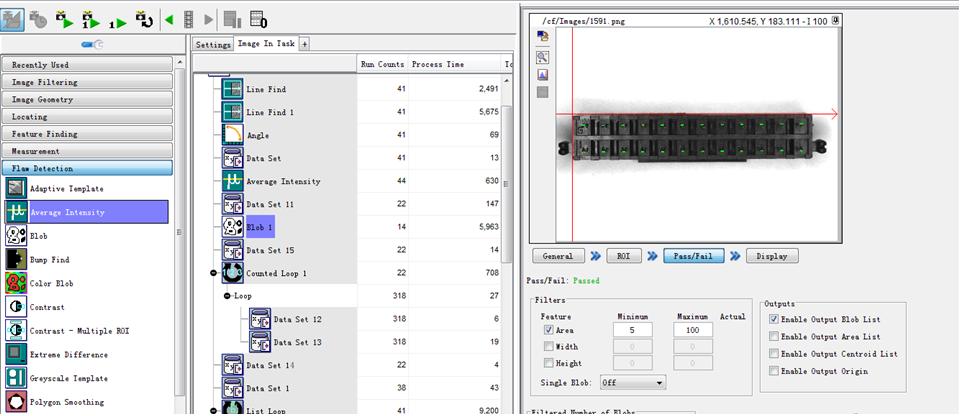Pick the Polygon Smoothing tool icon

16,403
